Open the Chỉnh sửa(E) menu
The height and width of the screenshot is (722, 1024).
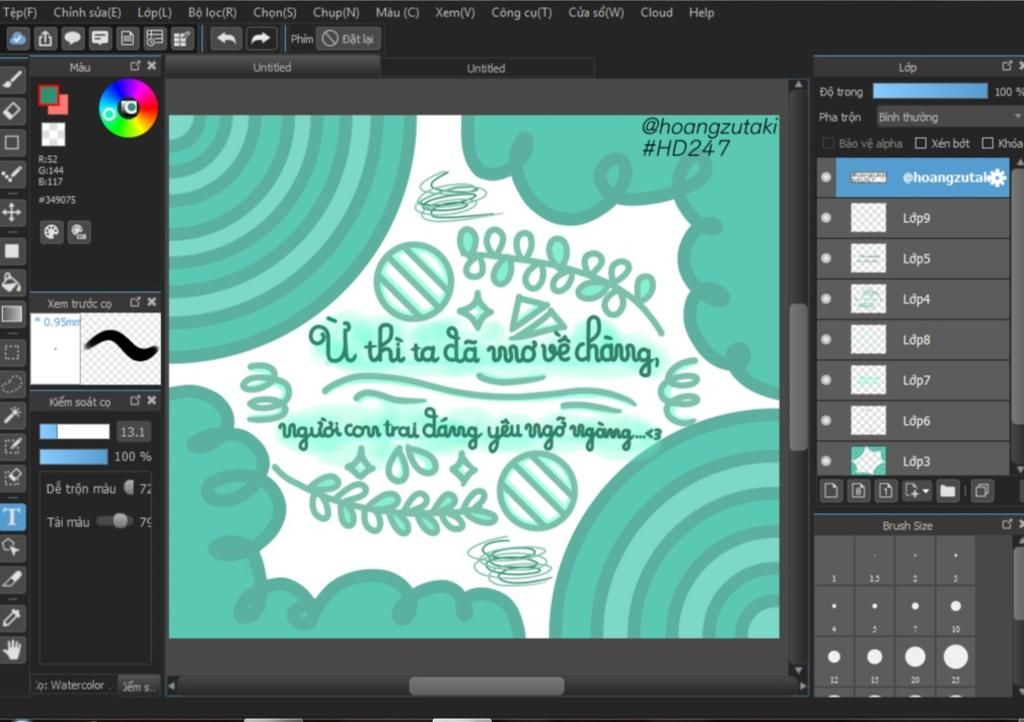click(87, 12)
